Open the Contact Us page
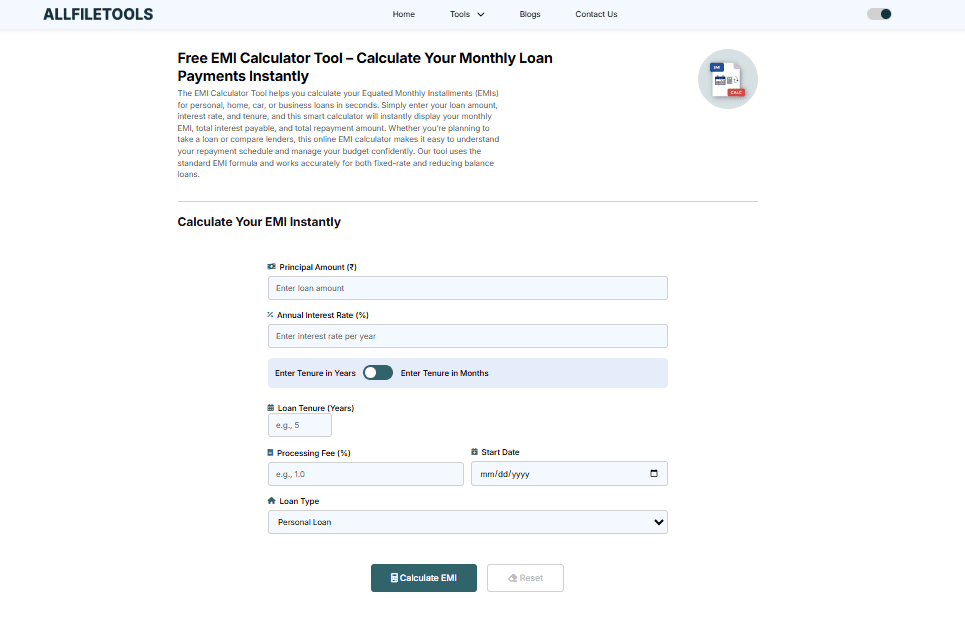The height and width of the screenshot is (618, 965). pyautogui.click(x=596, y=14)
